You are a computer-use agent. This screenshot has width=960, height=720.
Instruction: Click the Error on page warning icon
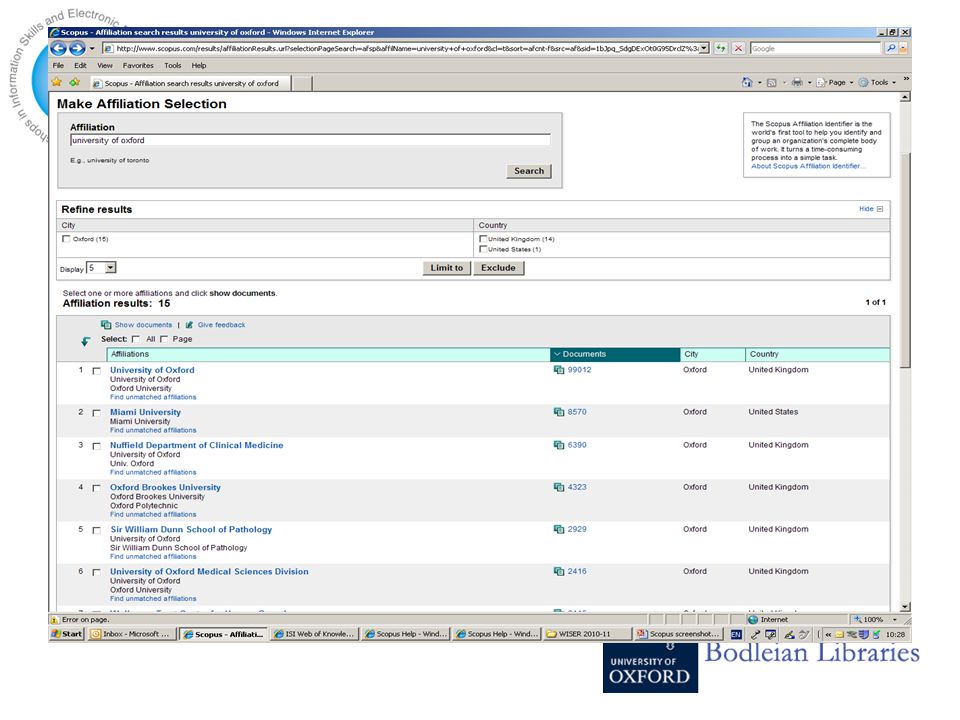[55, 620]
